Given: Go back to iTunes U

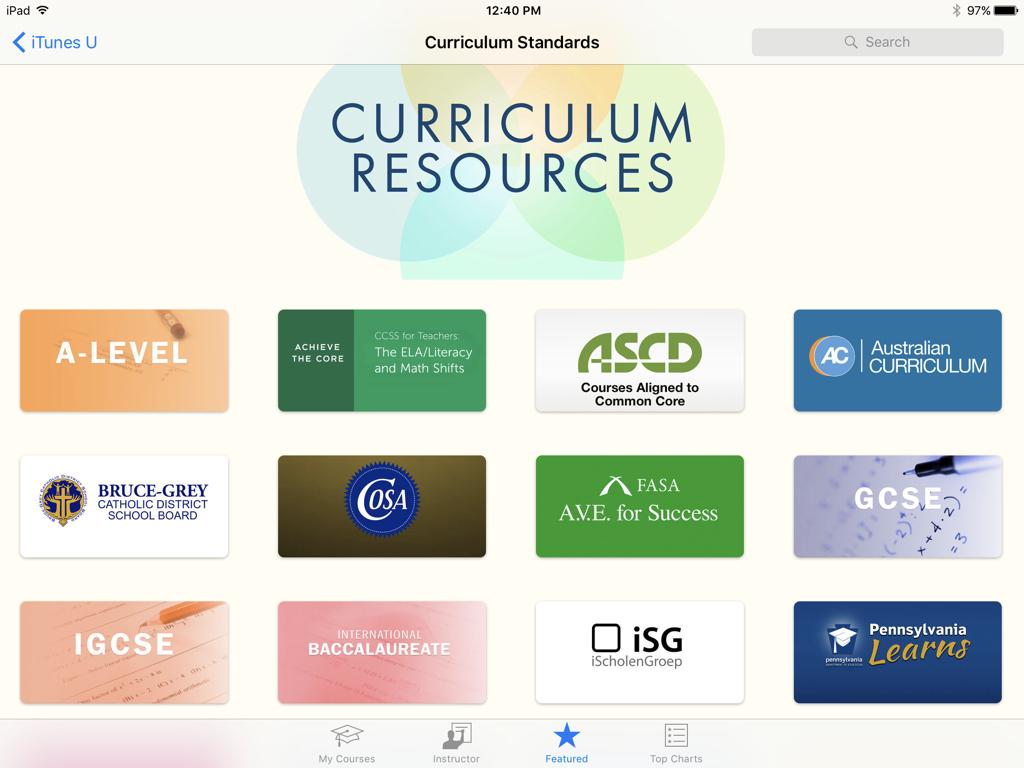Looking at the screenshot, I should point(55,42).
